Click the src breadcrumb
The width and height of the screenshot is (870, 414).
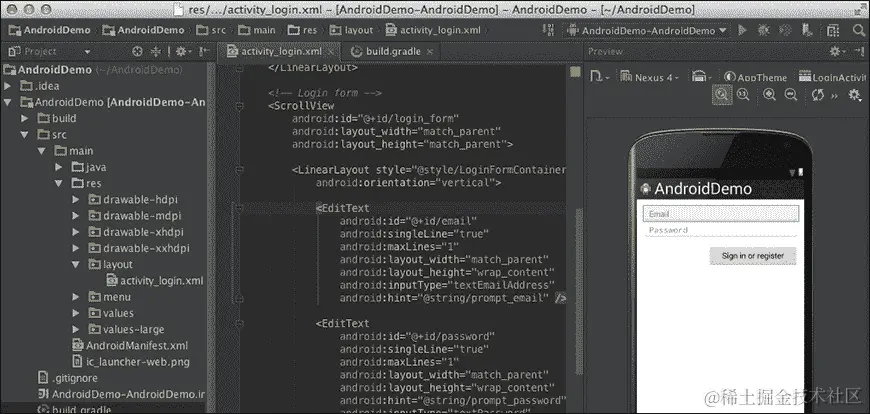[211, 31]
